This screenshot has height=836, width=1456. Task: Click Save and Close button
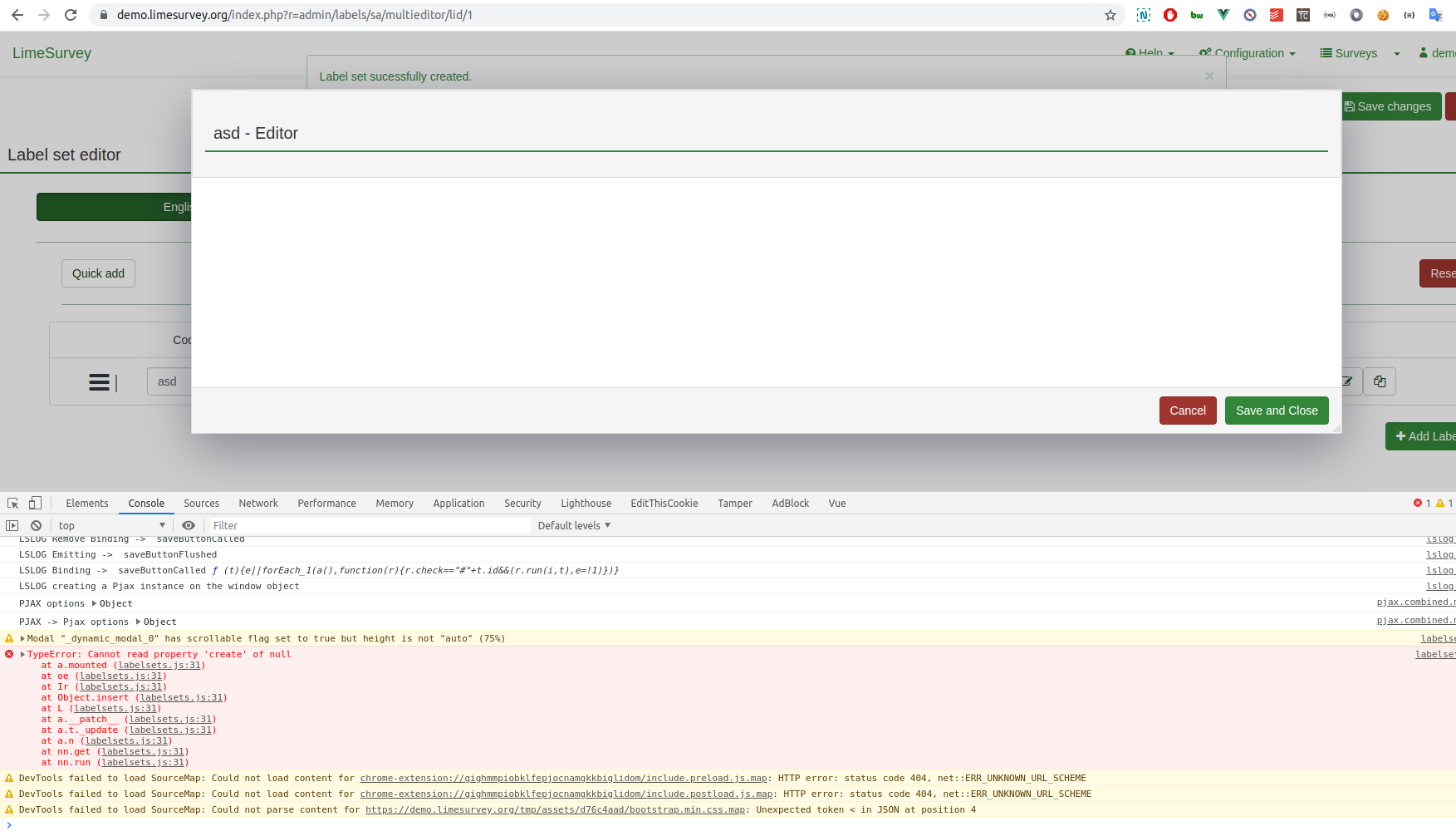(x=1276, y=411)
